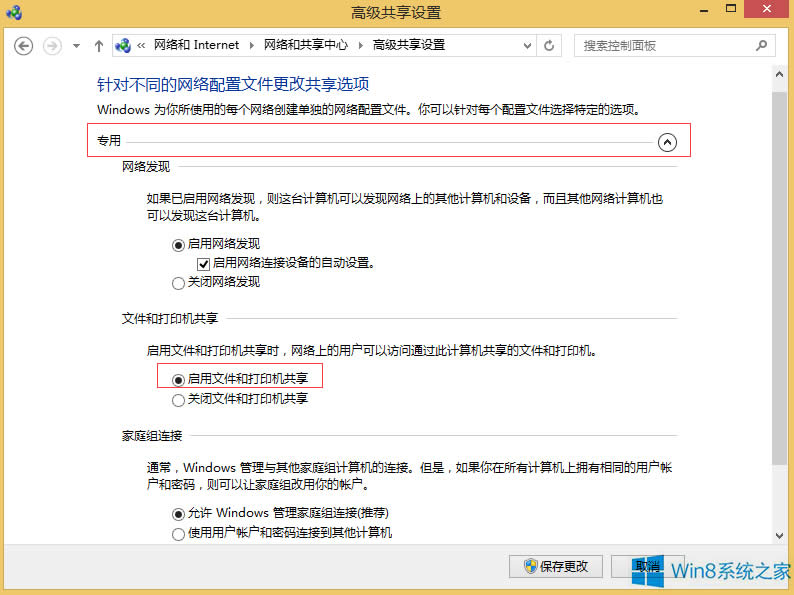794x595 pixels.
Task: Click the window system icon in title bar
Action: [x=14, y=12]
